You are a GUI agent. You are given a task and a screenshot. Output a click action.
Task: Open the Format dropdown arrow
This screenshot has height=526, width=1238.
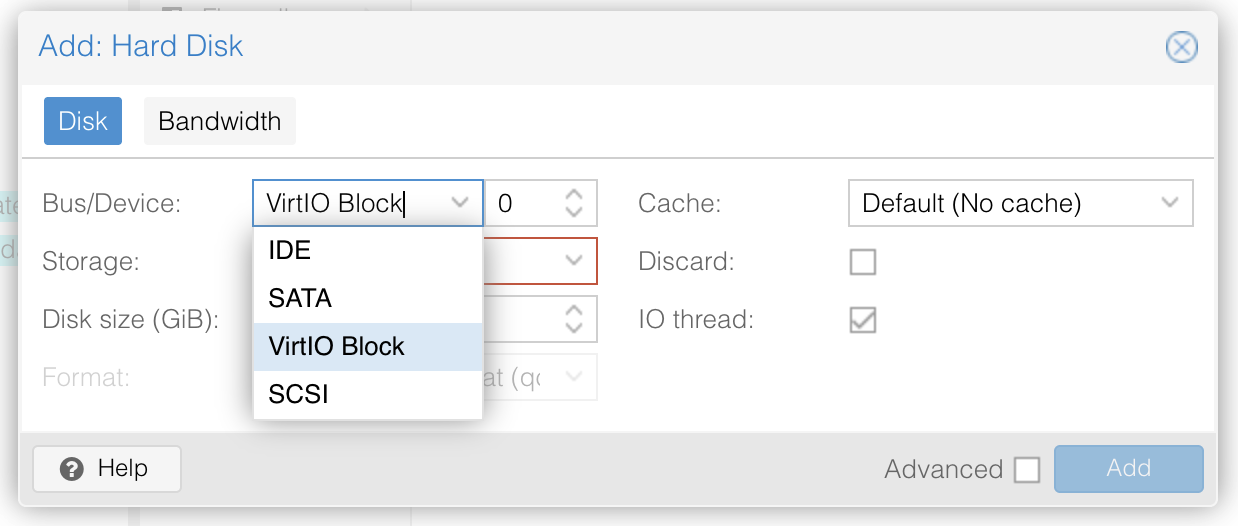click(574, 377)
